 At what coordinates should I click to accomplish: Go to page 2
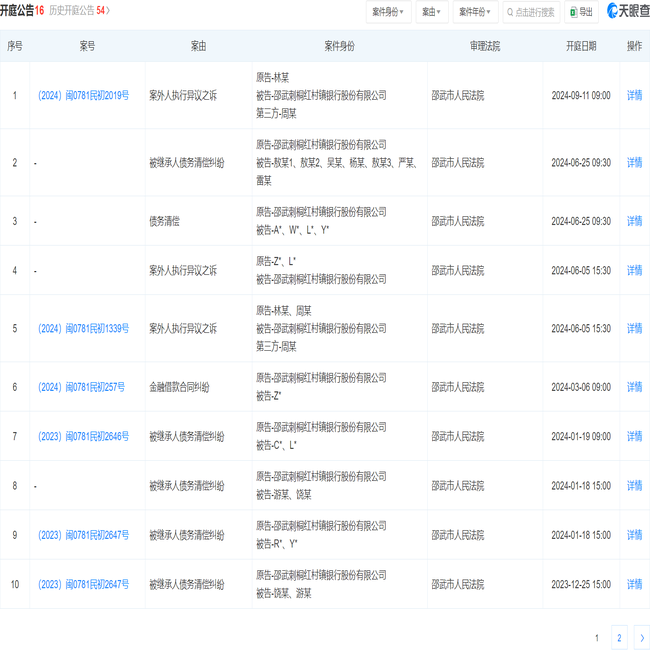(x=619, y=638)
